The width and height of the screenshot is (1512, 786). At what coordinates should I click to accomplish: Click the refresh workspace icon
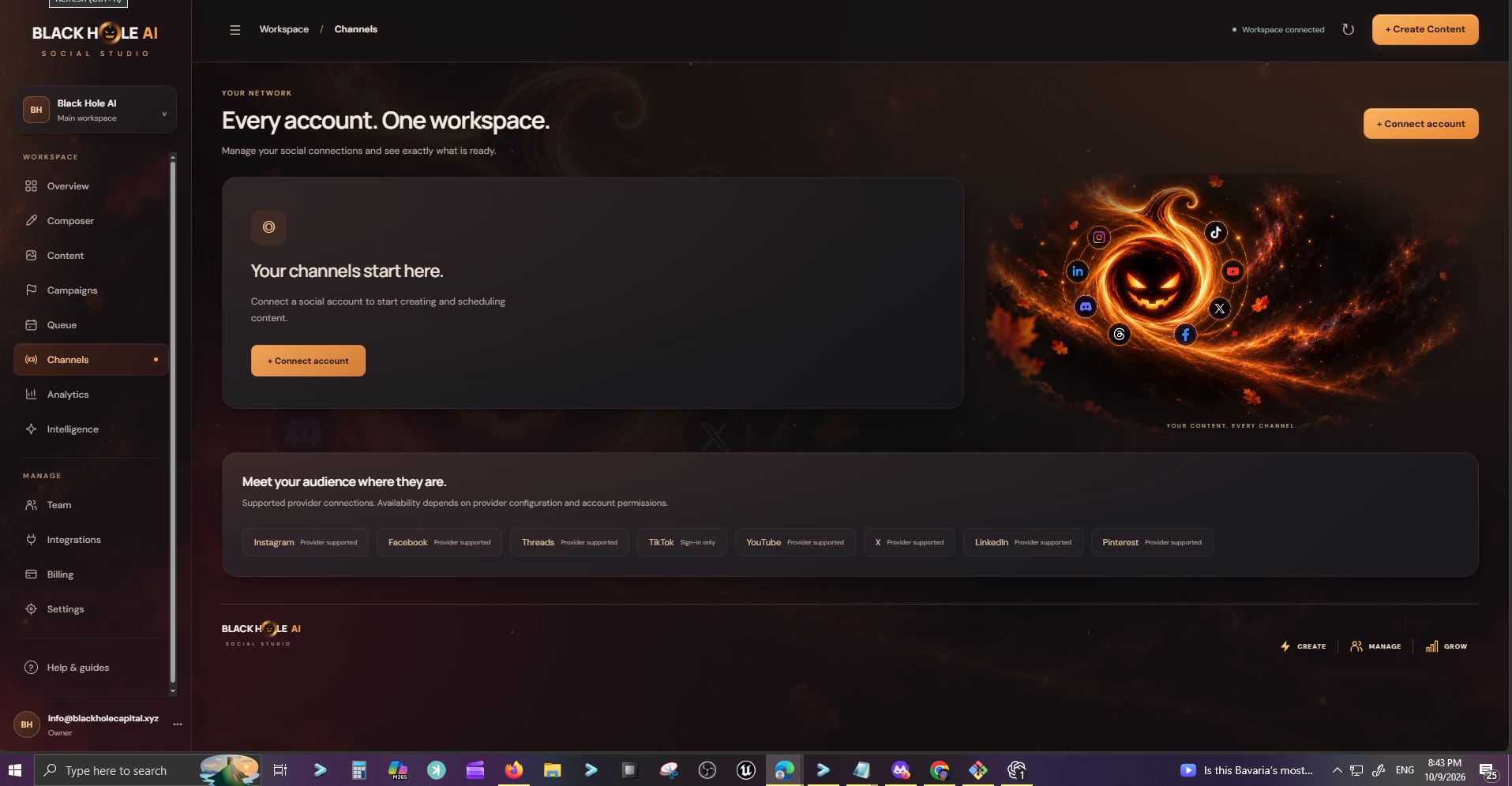coord(1348,30)
